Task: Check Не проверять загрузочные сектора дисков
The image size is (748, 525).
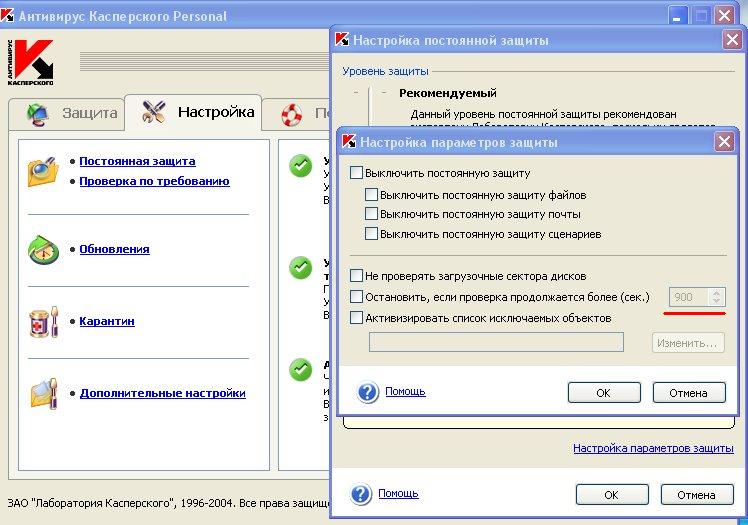Action: tap(357, 276)
